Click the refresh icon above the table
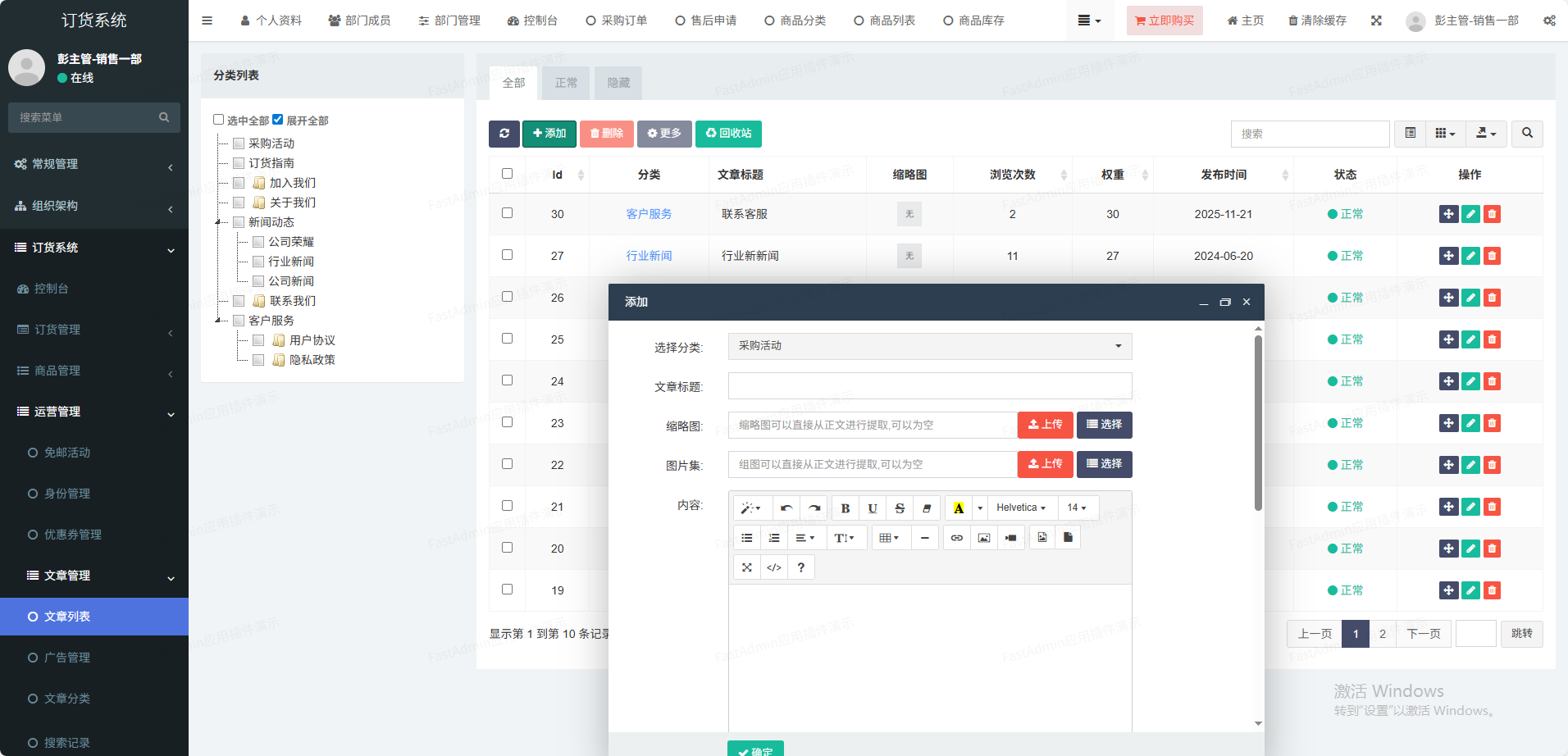Viewport: 1568px width, 756px height. (504, 134)
